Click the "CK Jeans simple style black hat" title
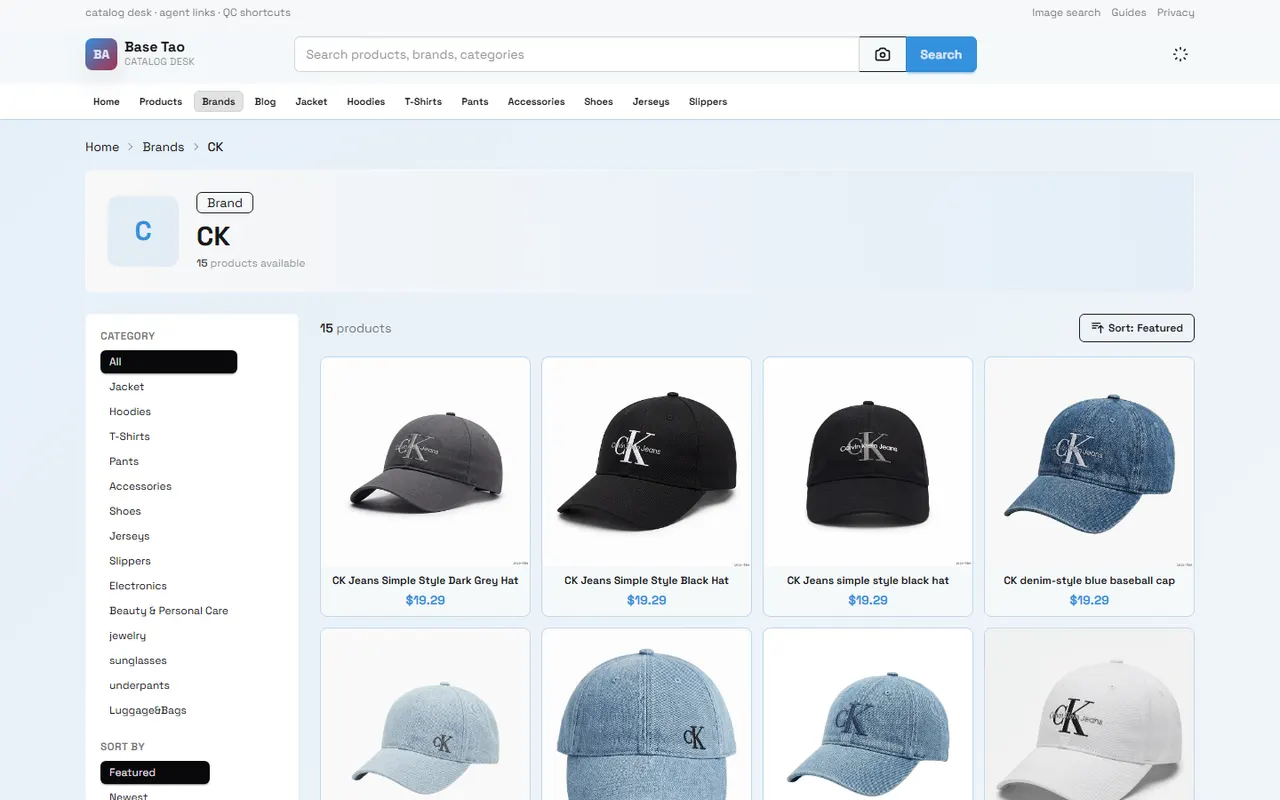The image size is (1280, 800). (868, 580)
